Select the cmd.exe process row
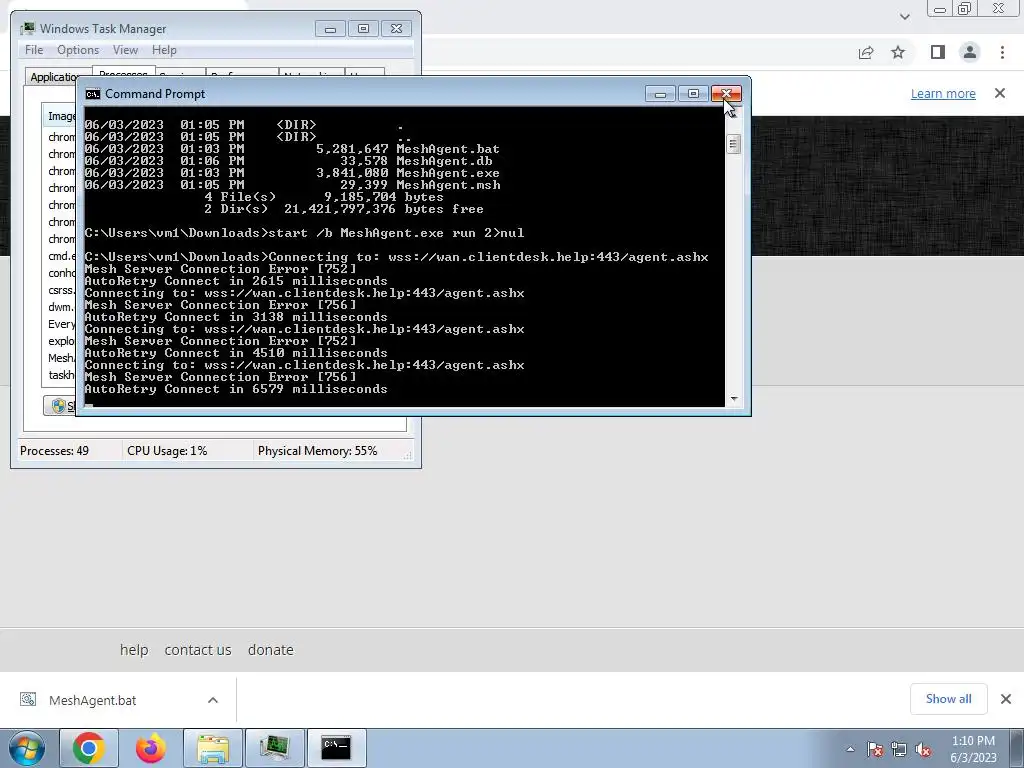1024x768 pixels. tap(61, 256)
